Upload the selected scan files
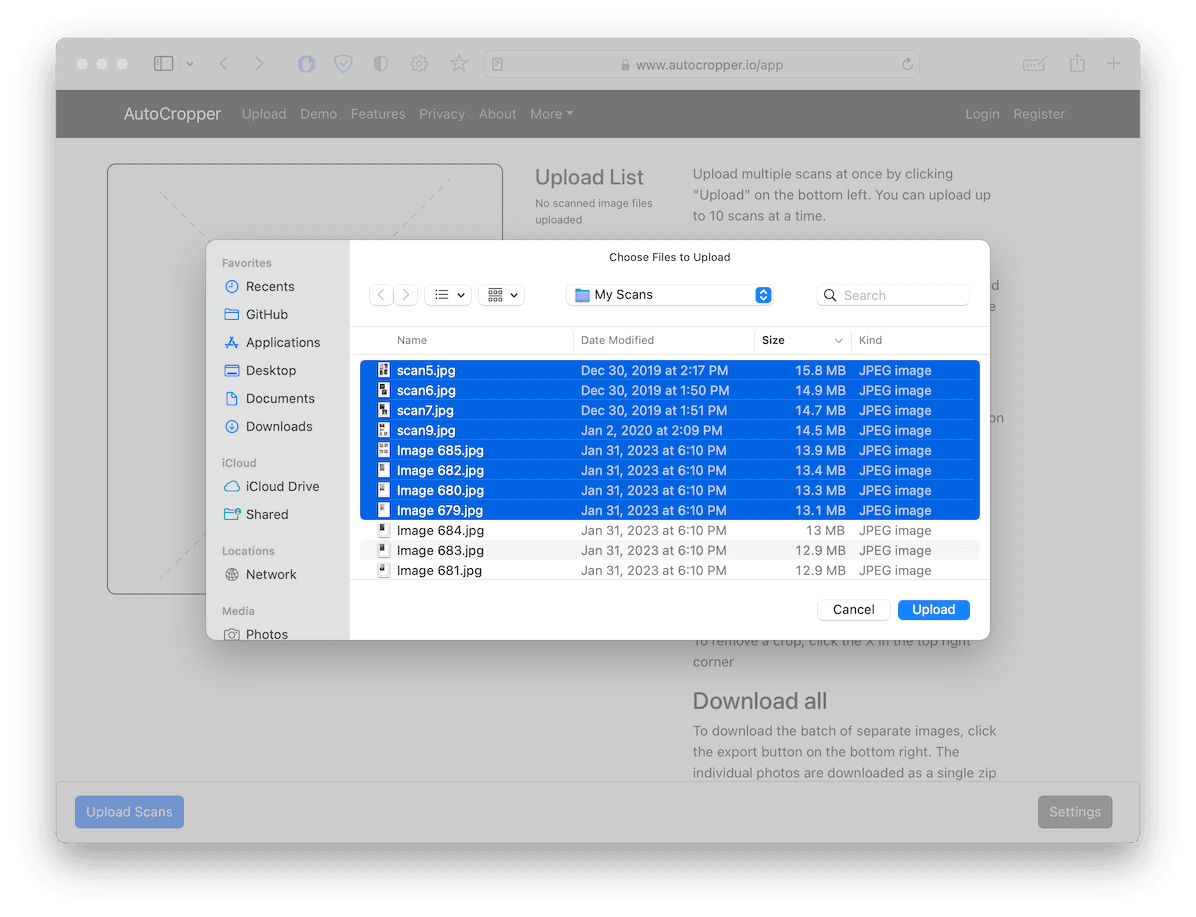Viewport: 1196px width, 917px height. 933,609
